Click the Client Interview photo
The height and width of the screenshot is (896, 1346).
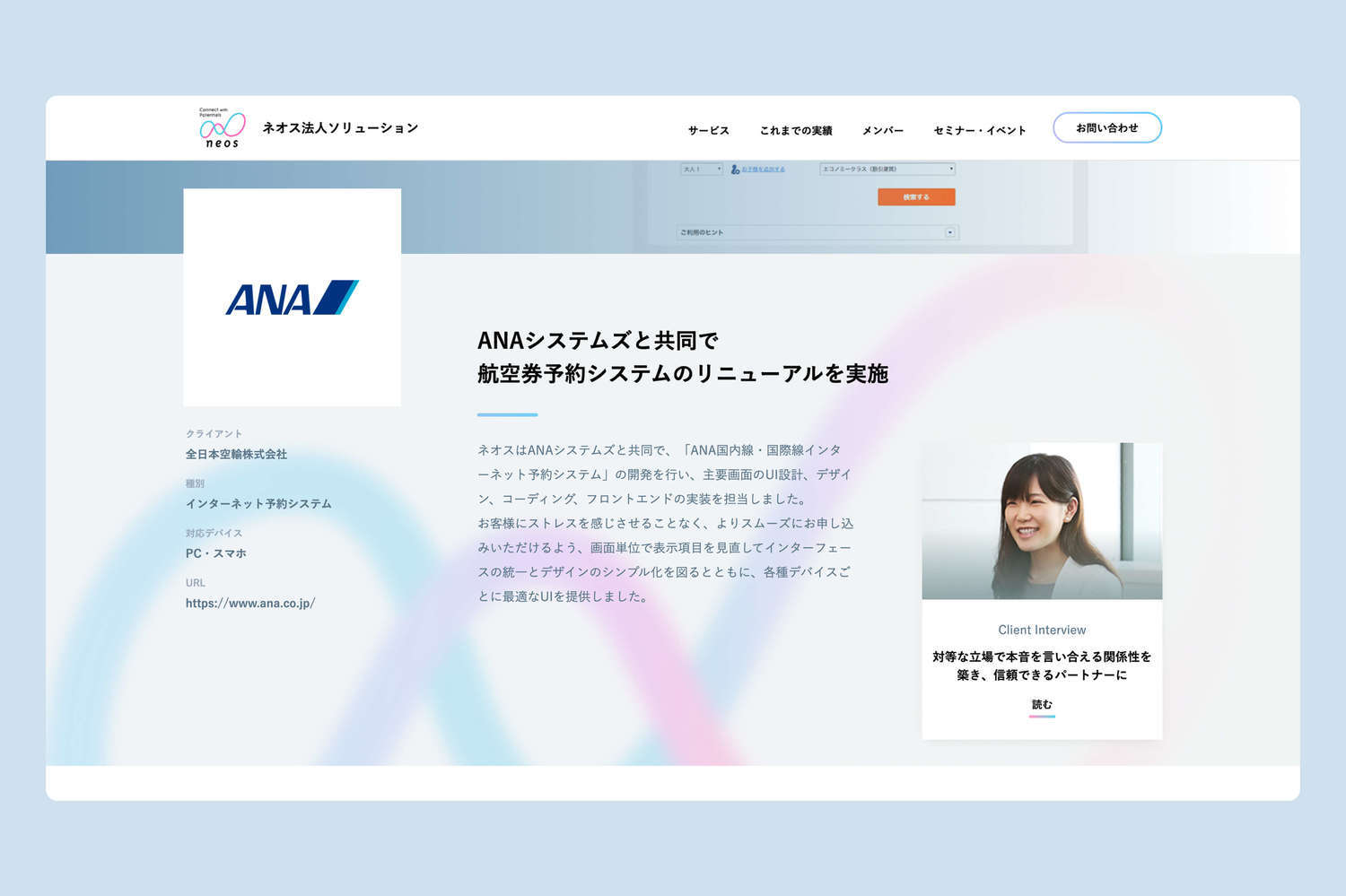point(1042,521)
